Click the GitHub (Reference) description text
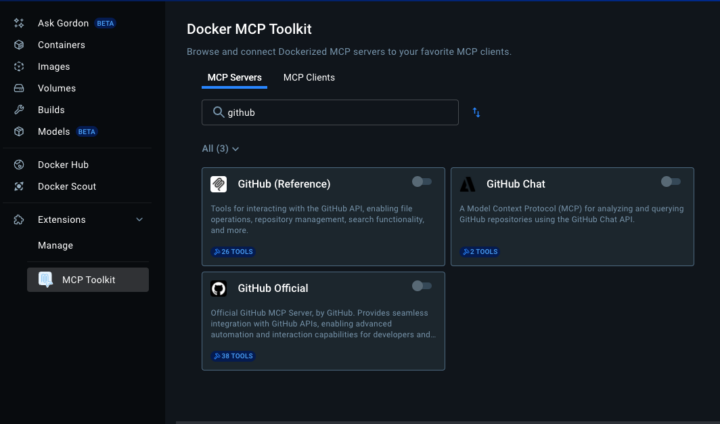The image size is (720, 424). [x=318, y=219]
